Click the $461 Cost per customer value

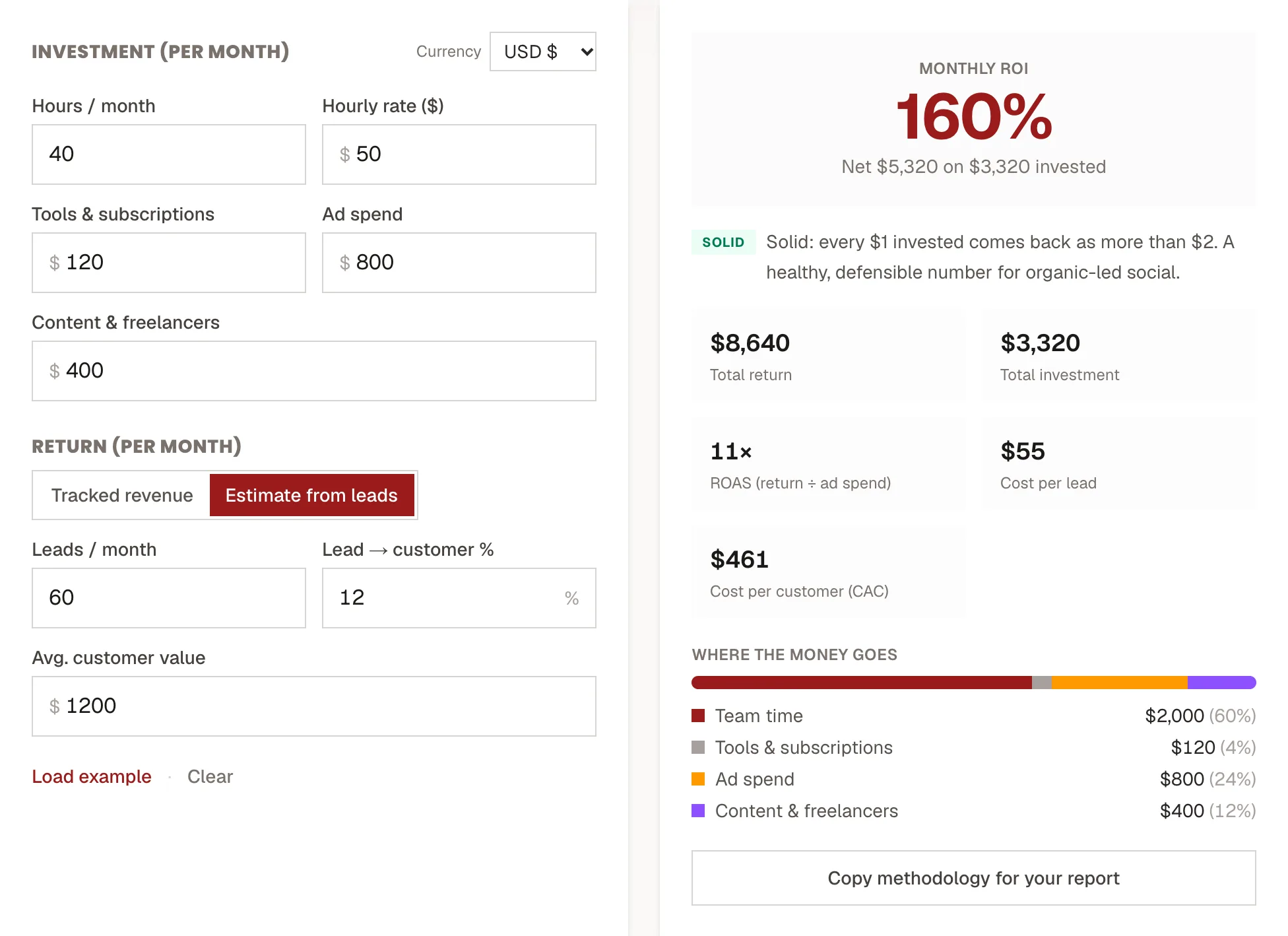click(739, 560)
